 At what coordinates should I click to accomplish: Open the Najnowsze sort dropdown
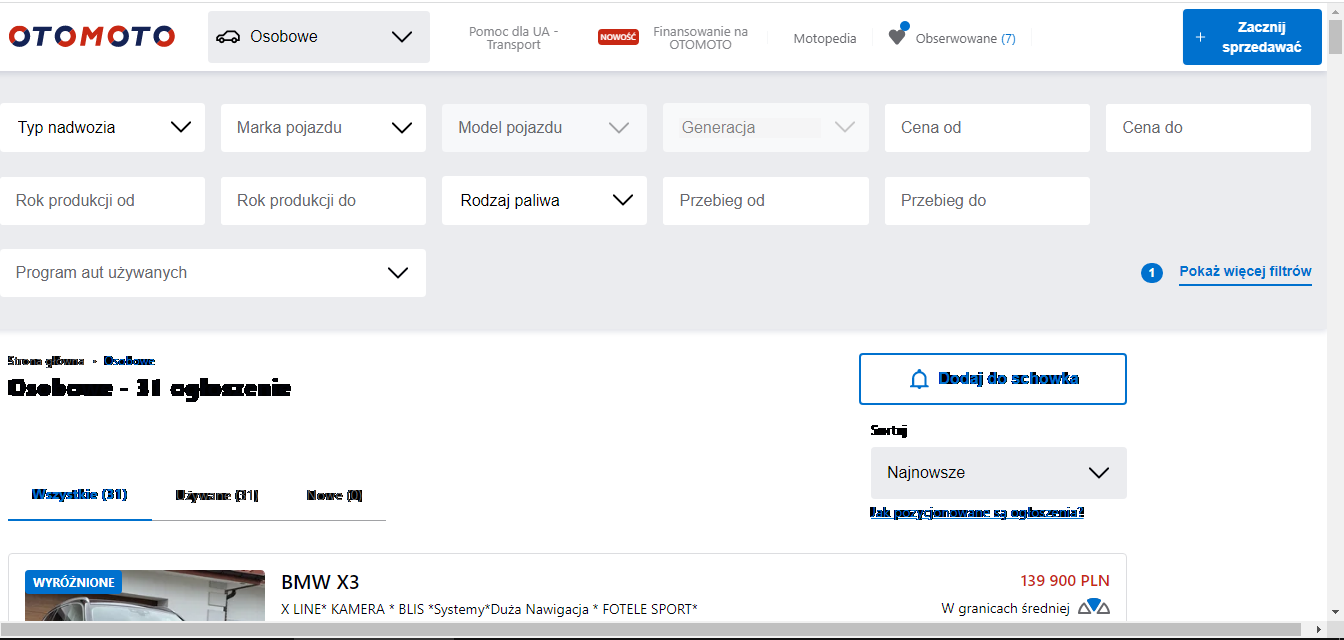[x=999, y=473]
